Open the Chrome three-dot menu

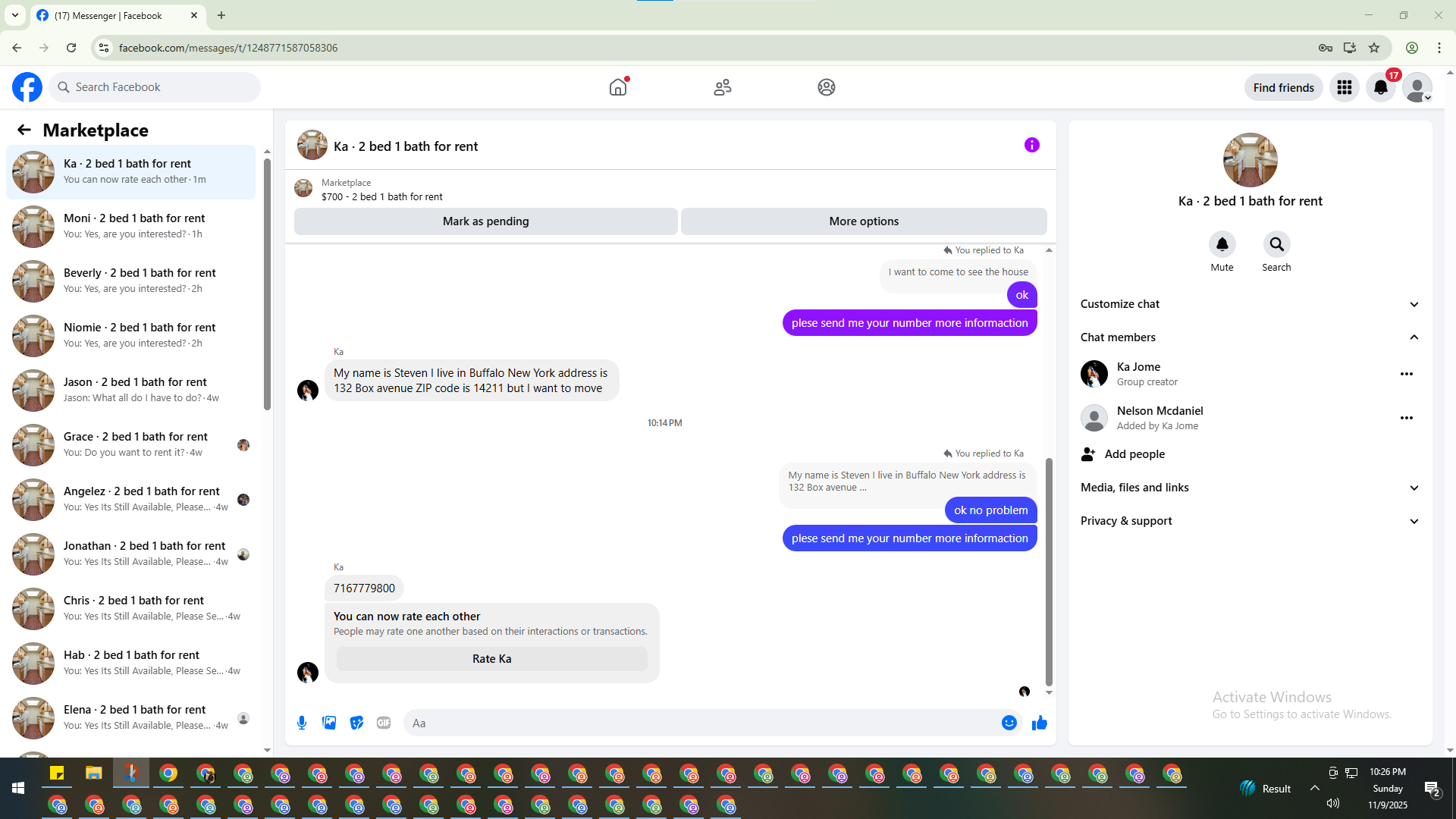[1439, 48]
